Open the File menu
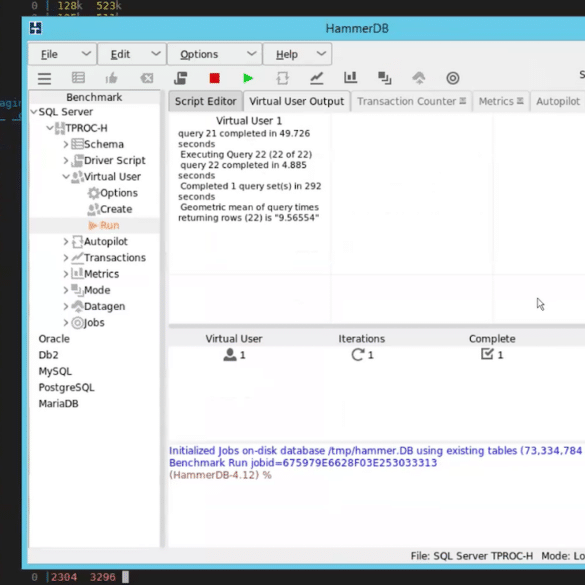This screenshot has width=585, height=585. [62, 54]
